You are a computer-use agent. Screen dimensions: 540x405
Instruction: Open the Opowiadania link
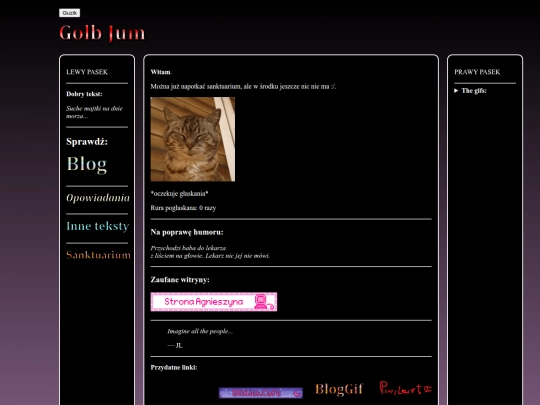98,198
